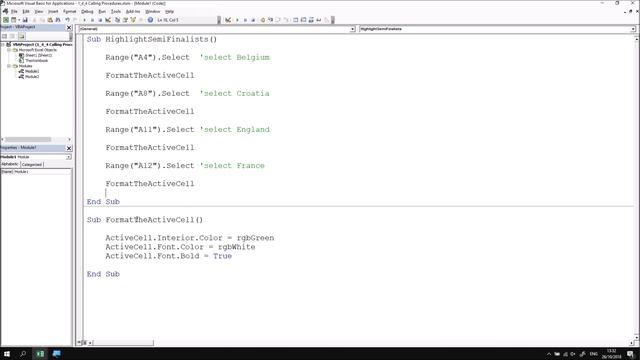This screenshot has height=360, width=640.
Task: Switch to Excel on the taskbar
Action: pos(40,353)
